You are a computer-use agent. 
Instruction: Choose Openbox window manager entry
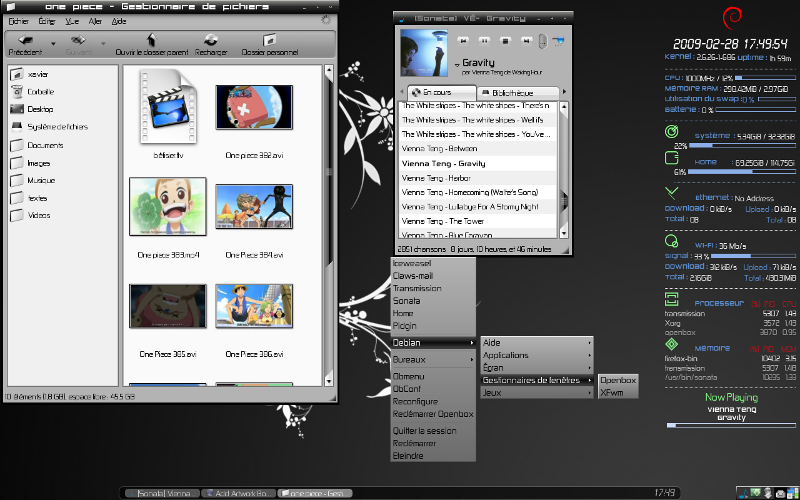click(618, 380)
